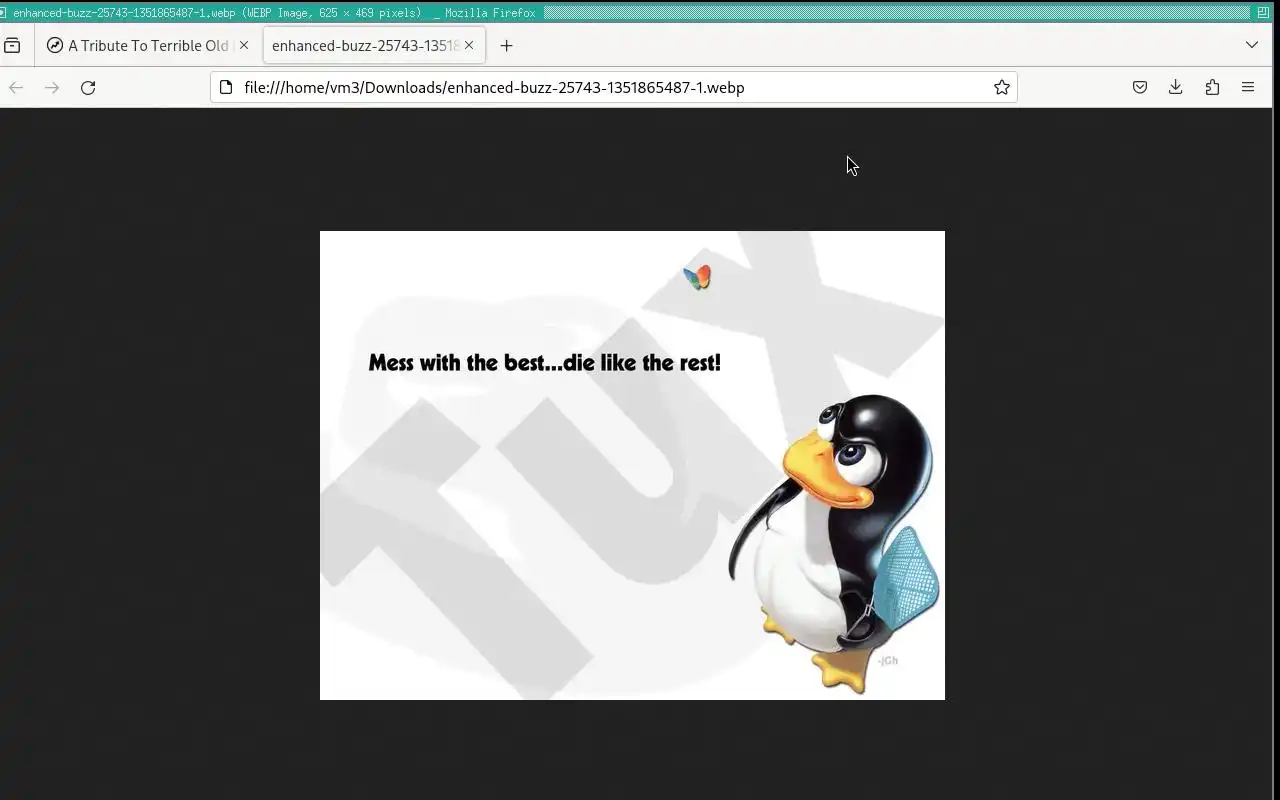The width and height of the screenshot is (1280, 800).
Task: Select the enhanced-buzz-25743 image tab
Action: pos(374,45)
